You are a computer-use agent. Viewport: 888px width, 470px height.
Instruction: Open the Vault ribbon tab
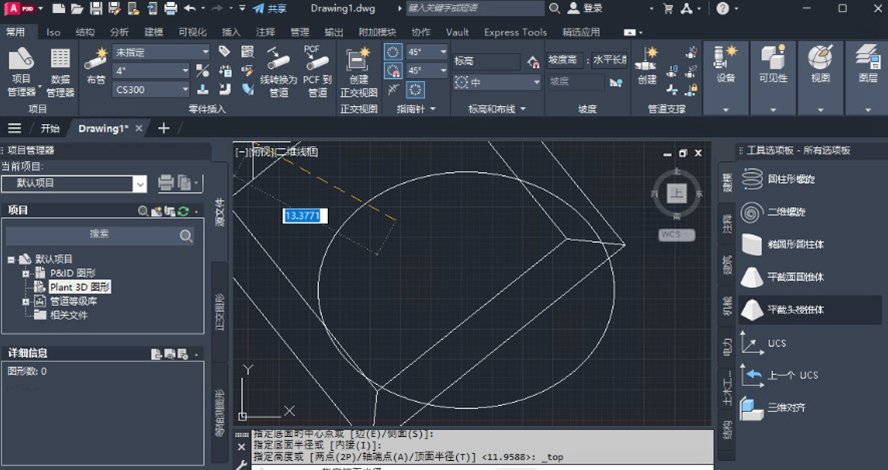[457, 32]
